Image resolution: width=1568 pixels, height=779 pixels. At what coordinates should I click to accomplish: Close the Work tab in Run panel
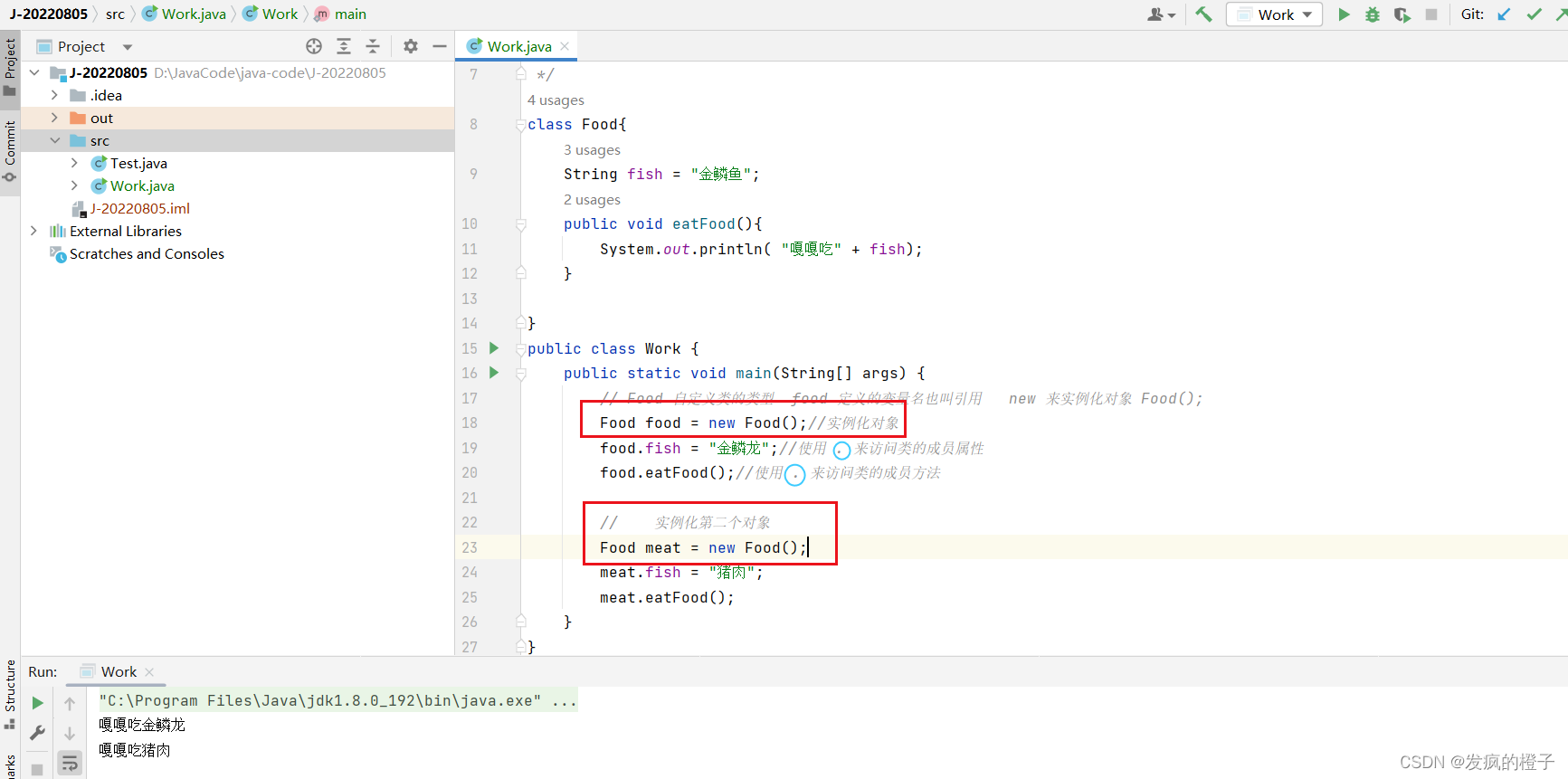pyautogui.click(x=149, y=671)
